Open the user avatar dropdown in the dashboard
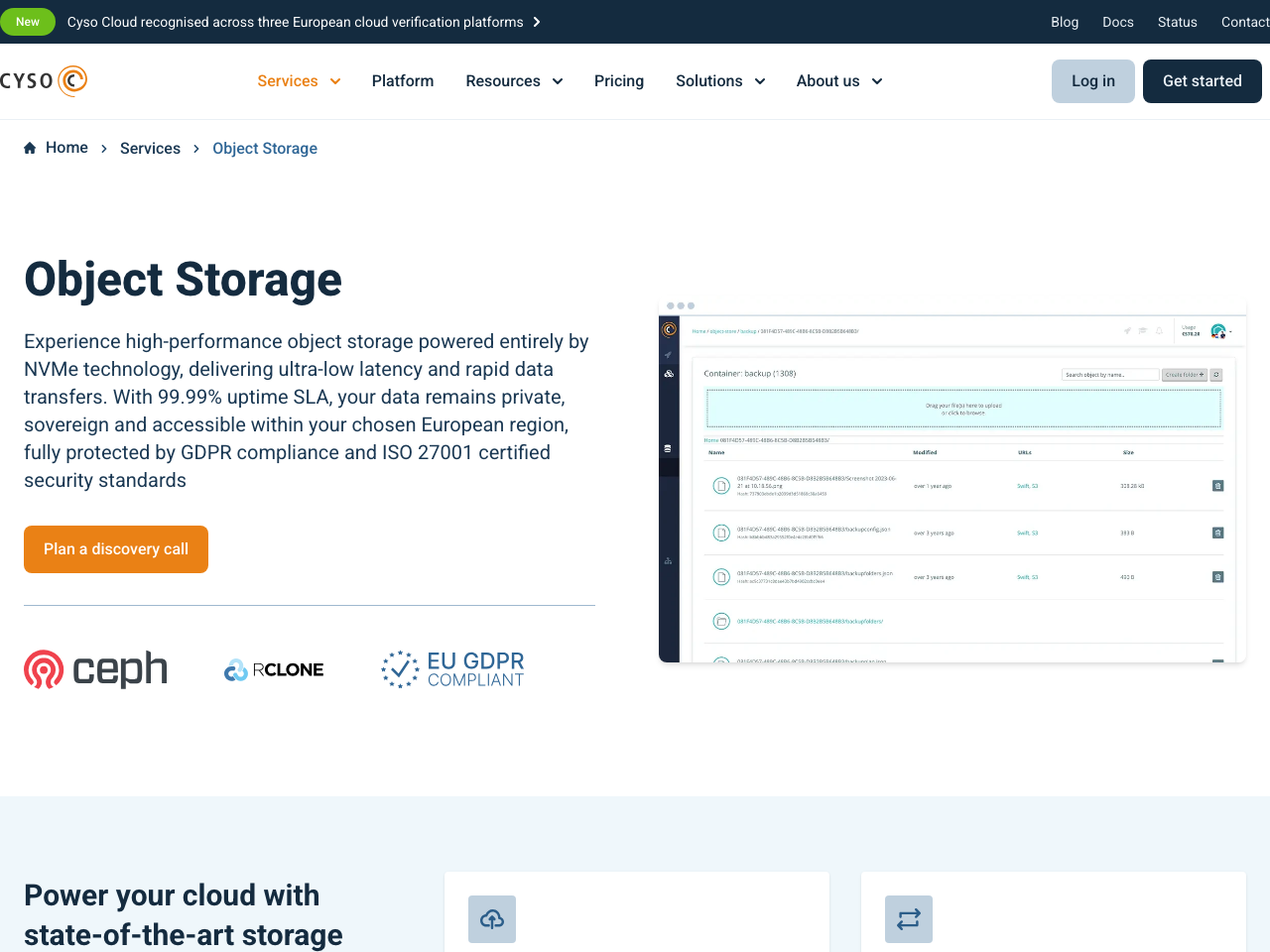The width and height of the screenshot is (1270, 952). point(1218,331)
